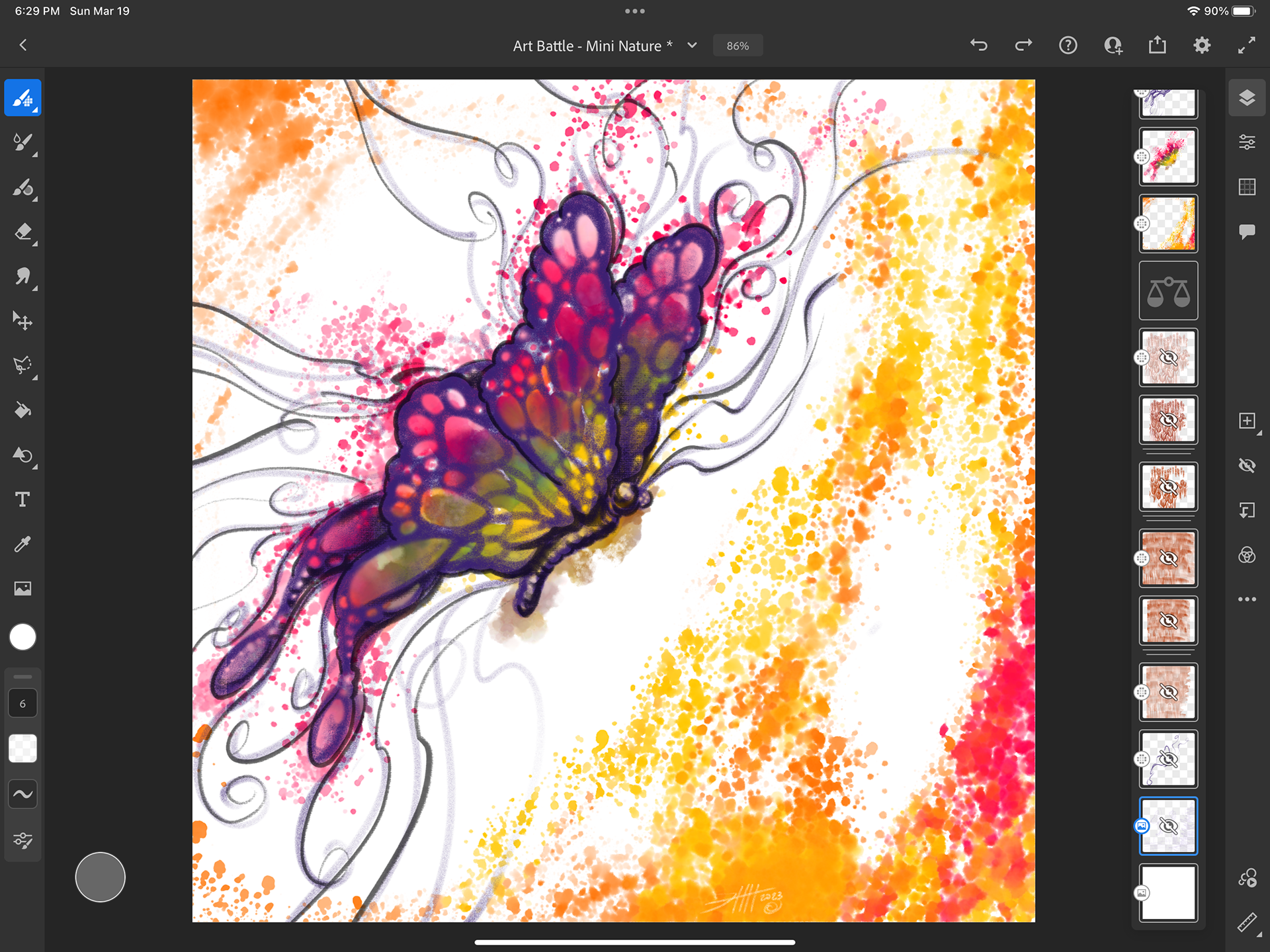This screenshot has width=1270, height=952.
Task: Select the eyedropper tool
Action: click(x=23, y=544)
